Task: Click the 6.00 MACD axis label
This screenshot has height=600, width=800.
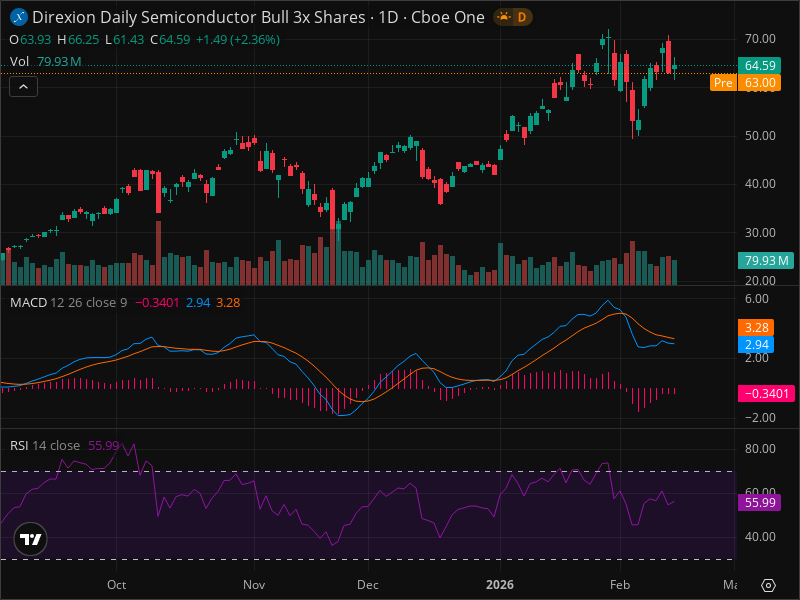Action: click(757, 298)
